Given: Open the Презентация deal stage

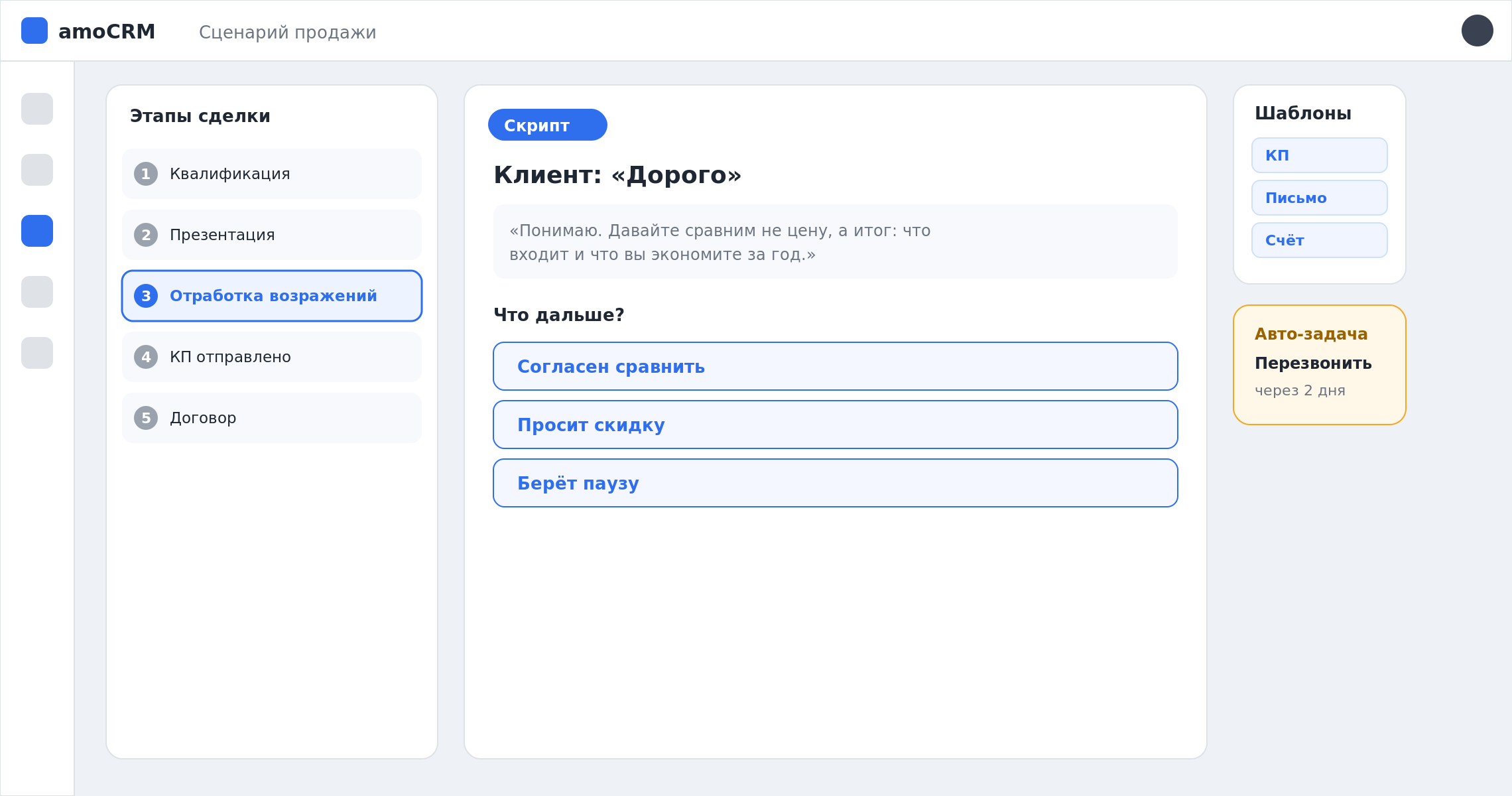Looking at the screenshot, I should point(272,235).
